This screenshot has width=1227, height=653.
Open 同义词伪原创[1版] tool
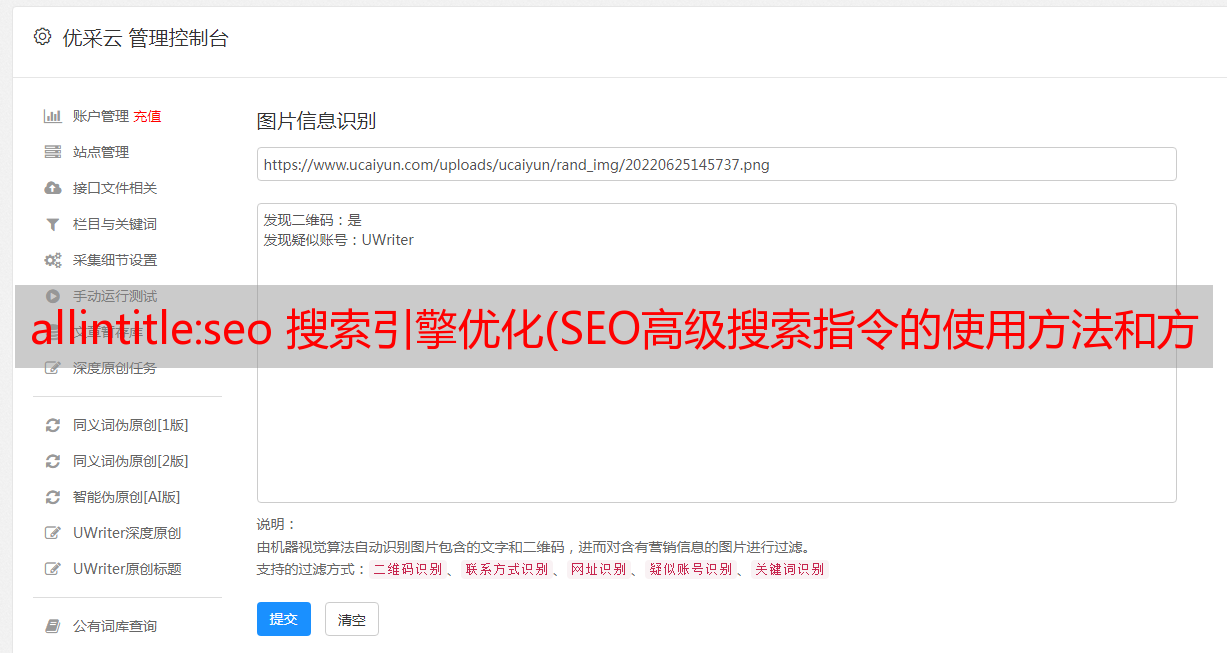tap(131, 425)
